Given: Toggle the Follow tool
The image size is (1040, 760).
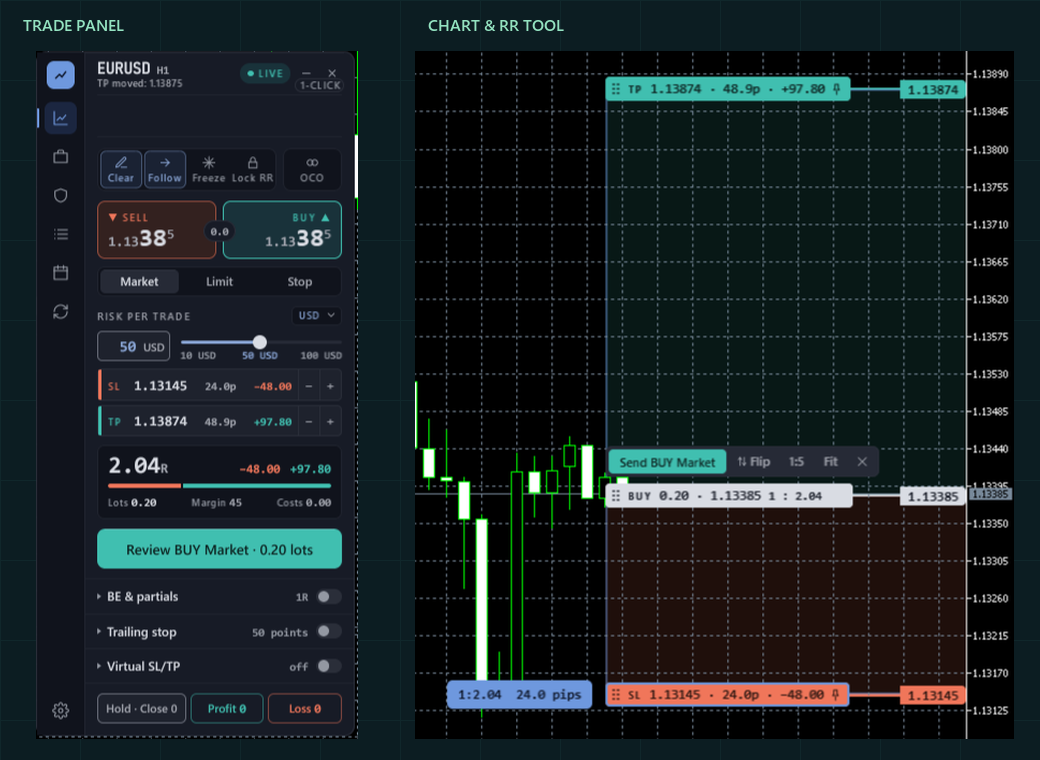Looking at the screenshot, I should 164,170.
